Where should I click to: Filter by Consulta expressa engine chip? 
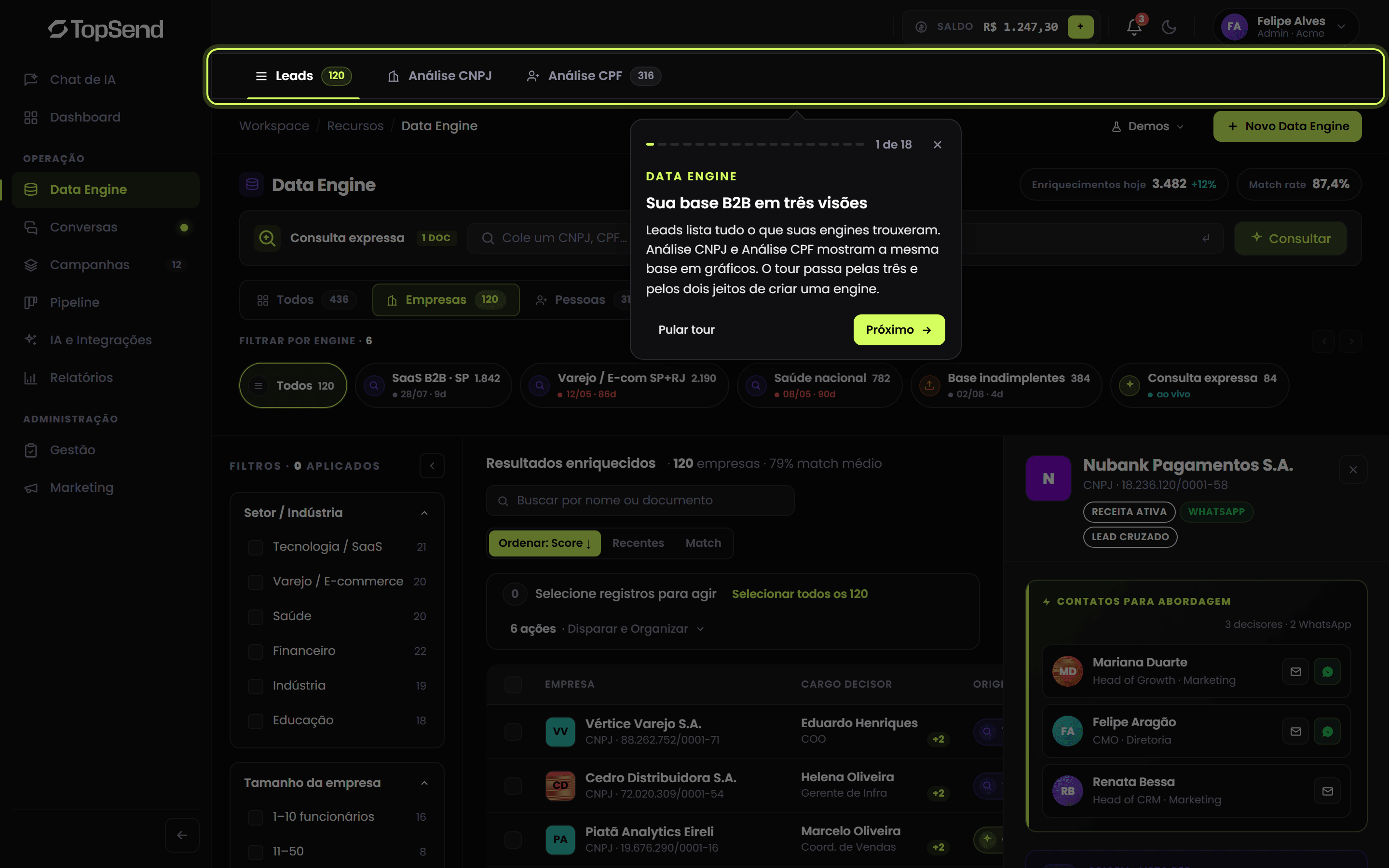1199,385
